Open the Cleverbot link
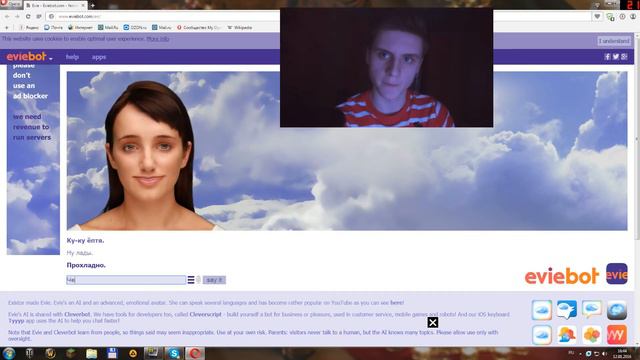Screen dimensions: 640x360 77,314
